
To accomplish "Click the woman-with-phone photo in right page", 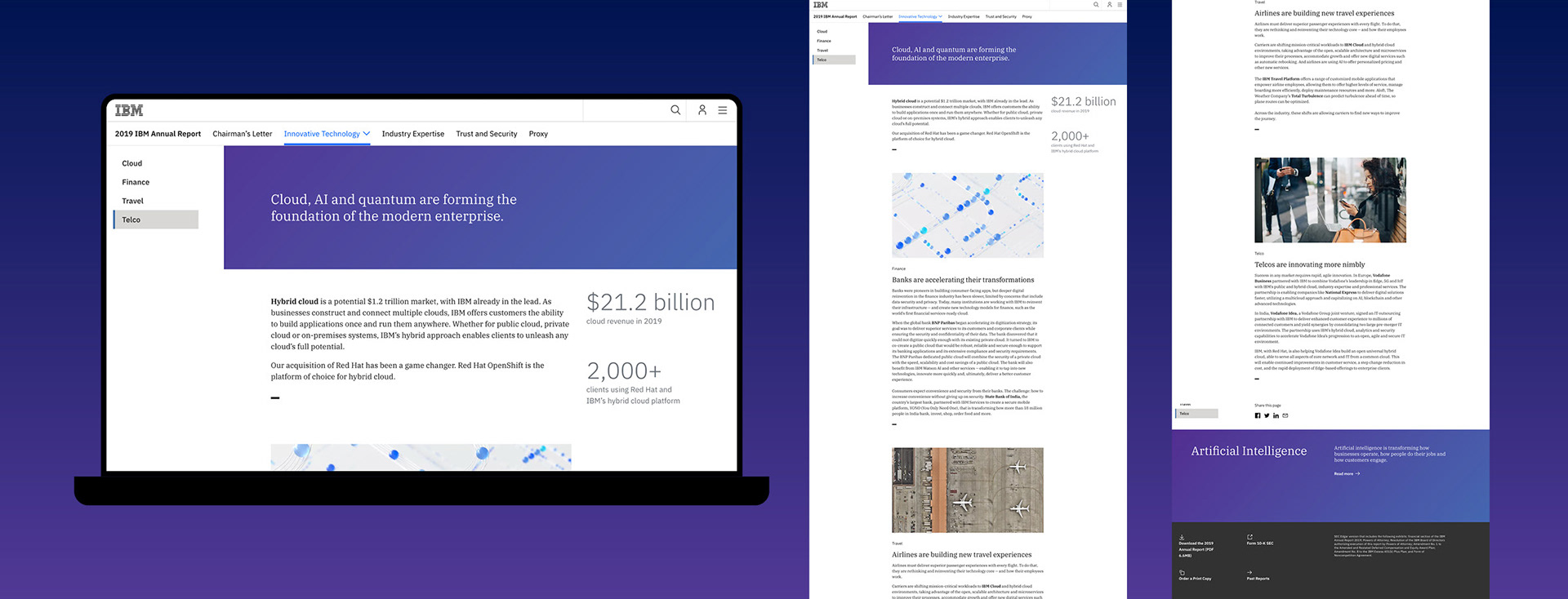I will (x=1330, y=200).
